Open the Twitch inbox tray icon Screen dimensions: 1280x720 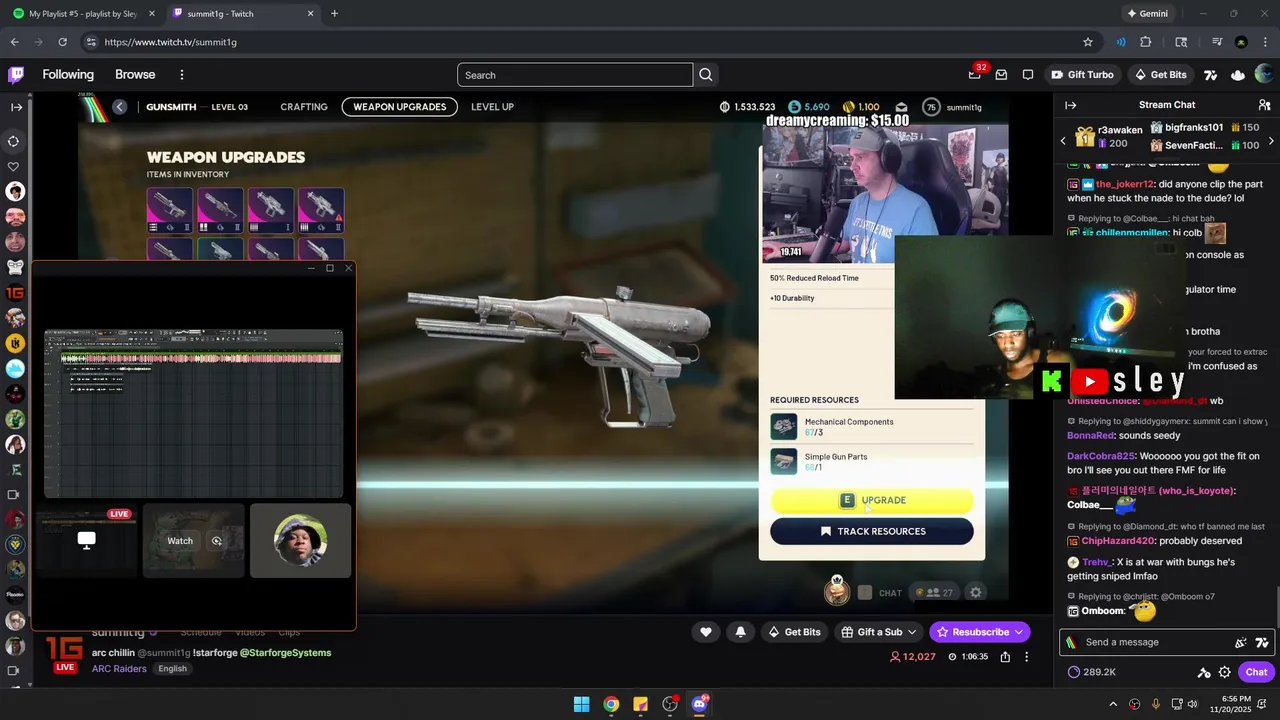point(1001,75)
